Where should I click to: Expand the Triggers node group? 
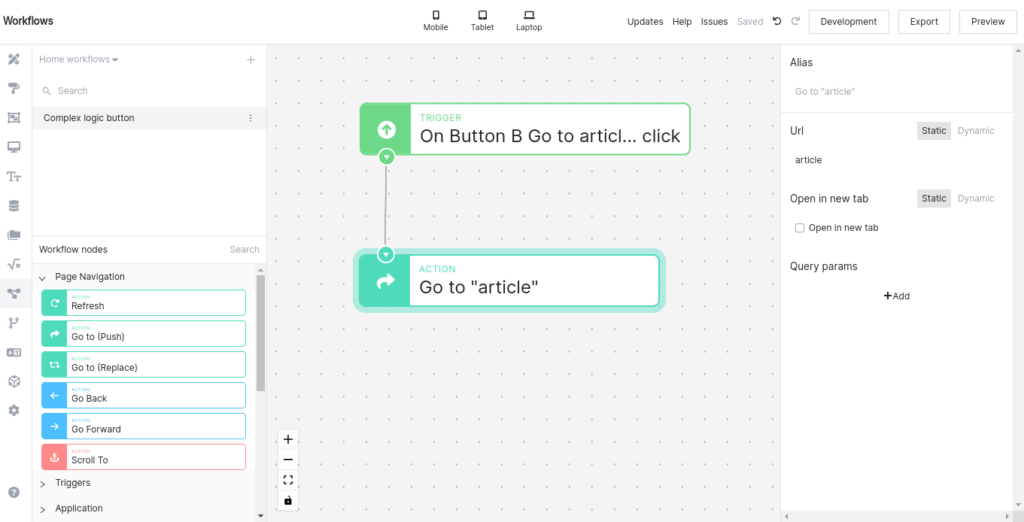43,483
